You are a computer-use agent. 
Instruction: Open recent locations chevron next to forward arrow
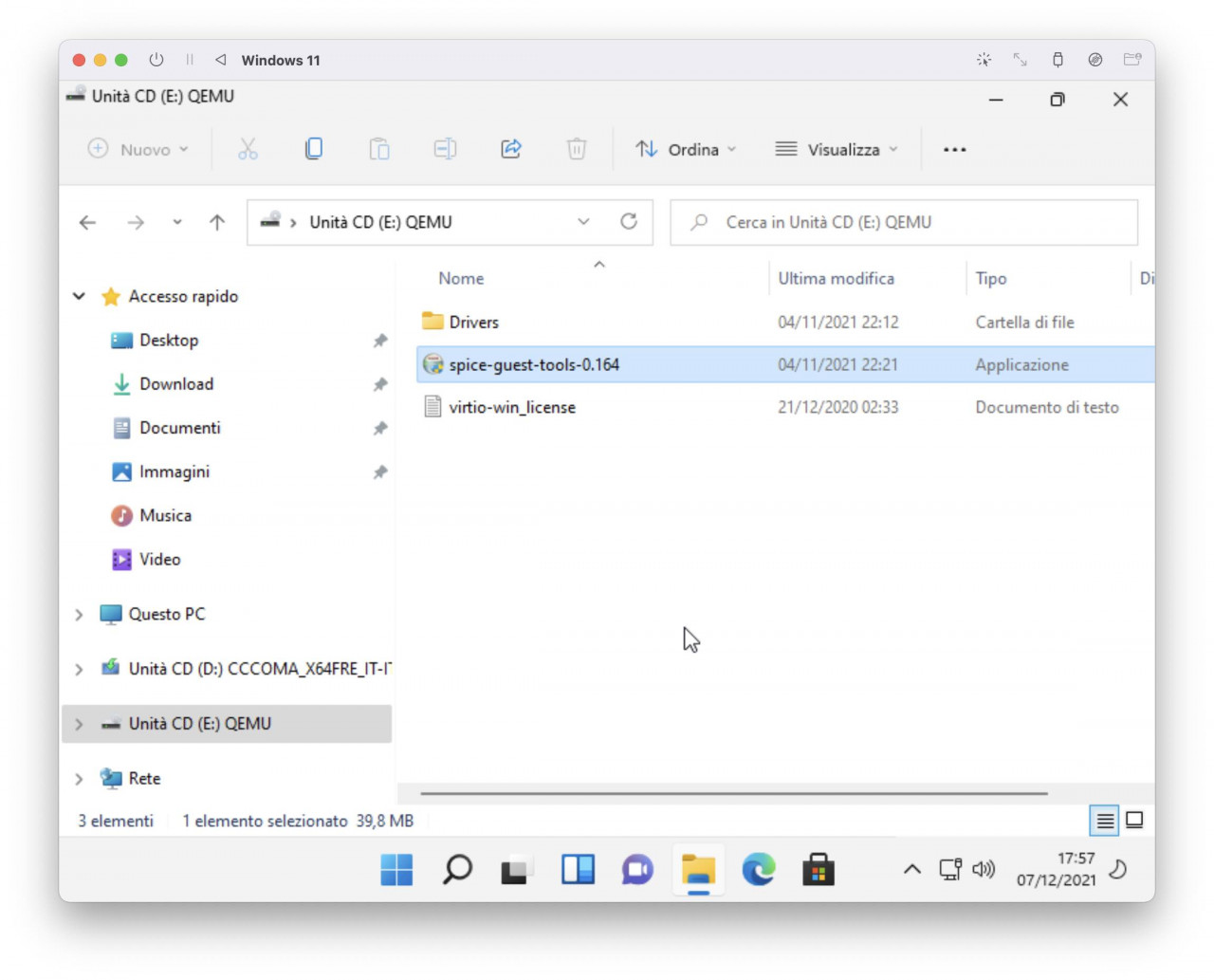(x=177, y=222)
